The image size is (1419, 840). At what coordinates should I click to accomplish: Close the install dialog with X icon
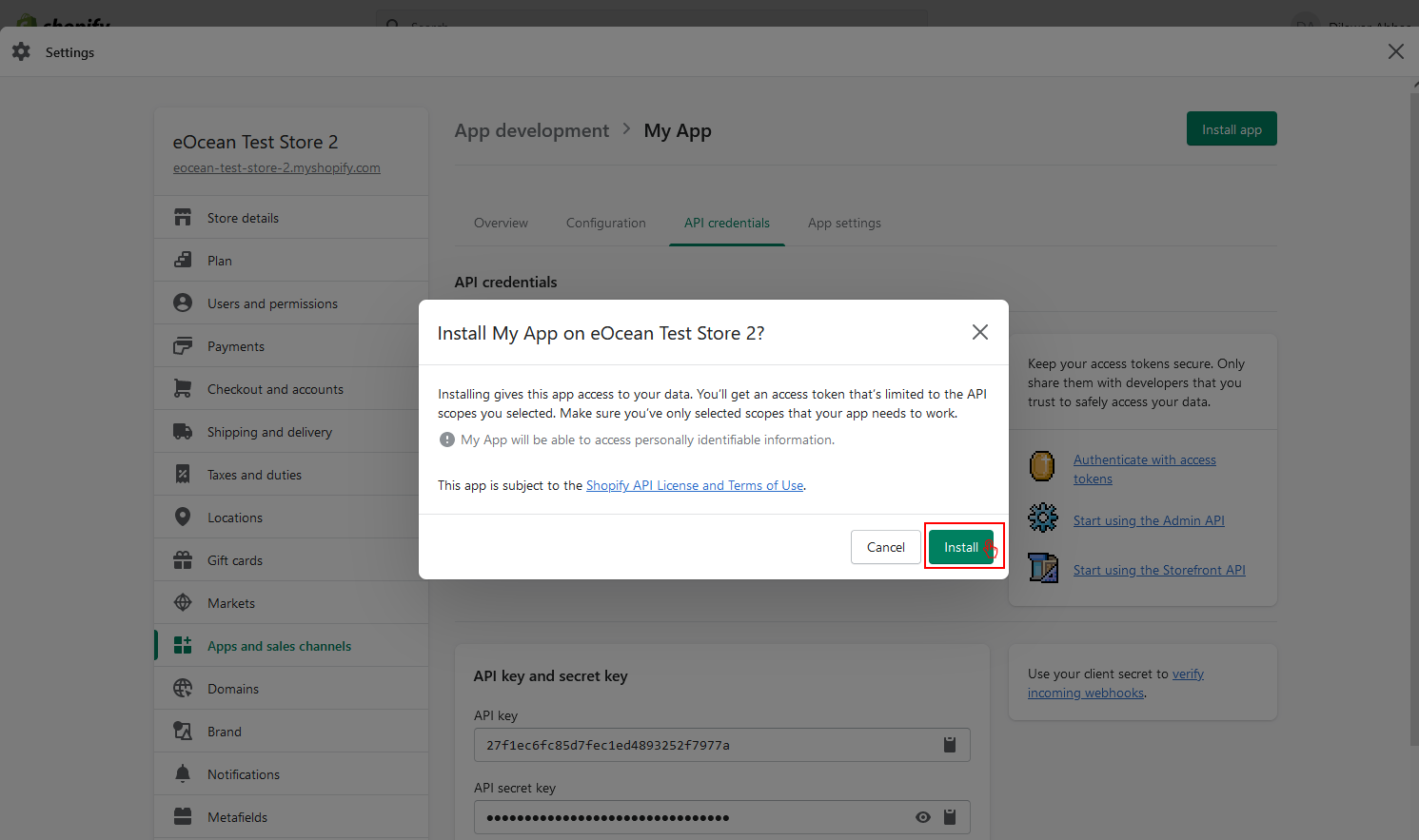979,332
